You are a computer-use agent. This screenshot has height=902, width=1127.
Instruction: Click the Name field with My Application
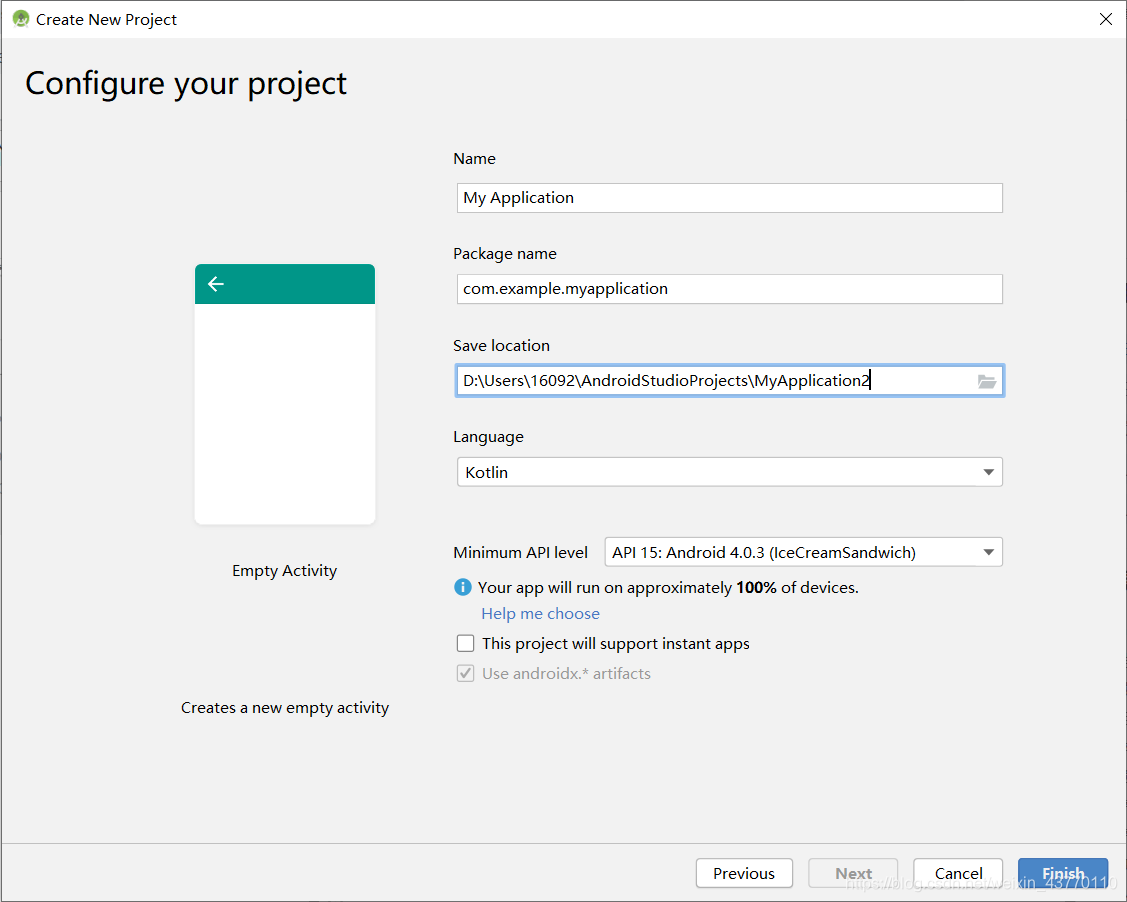[x=730, y=198]
